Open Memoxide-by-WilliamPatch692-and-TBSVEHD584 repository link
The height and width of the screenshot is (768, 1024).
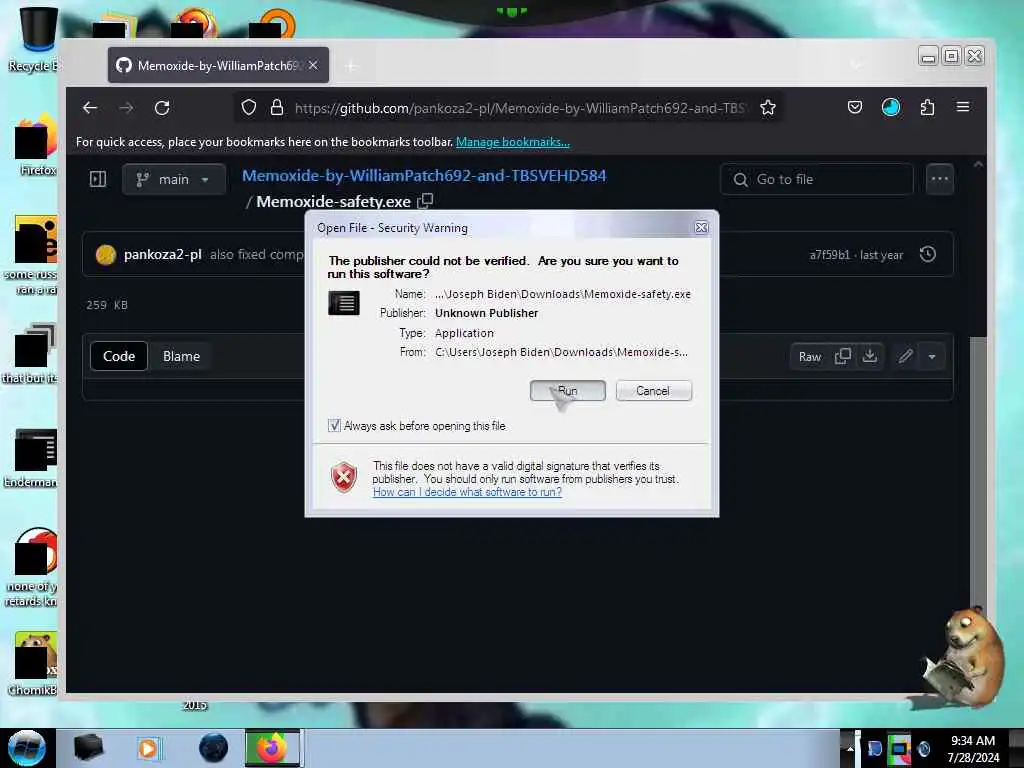coord(424,176)
